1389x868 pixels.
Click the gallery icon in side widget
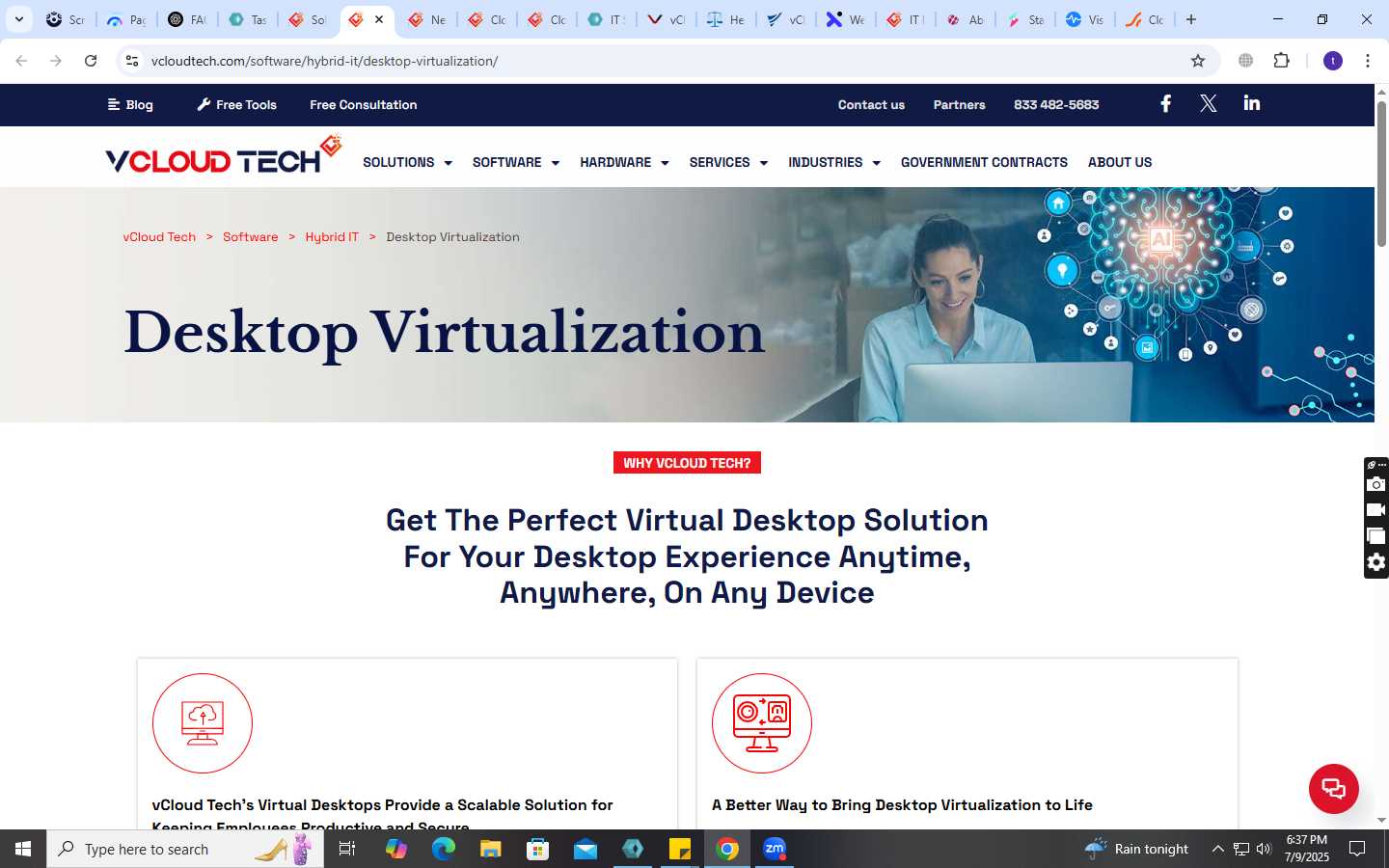(x=1376, y=536)
